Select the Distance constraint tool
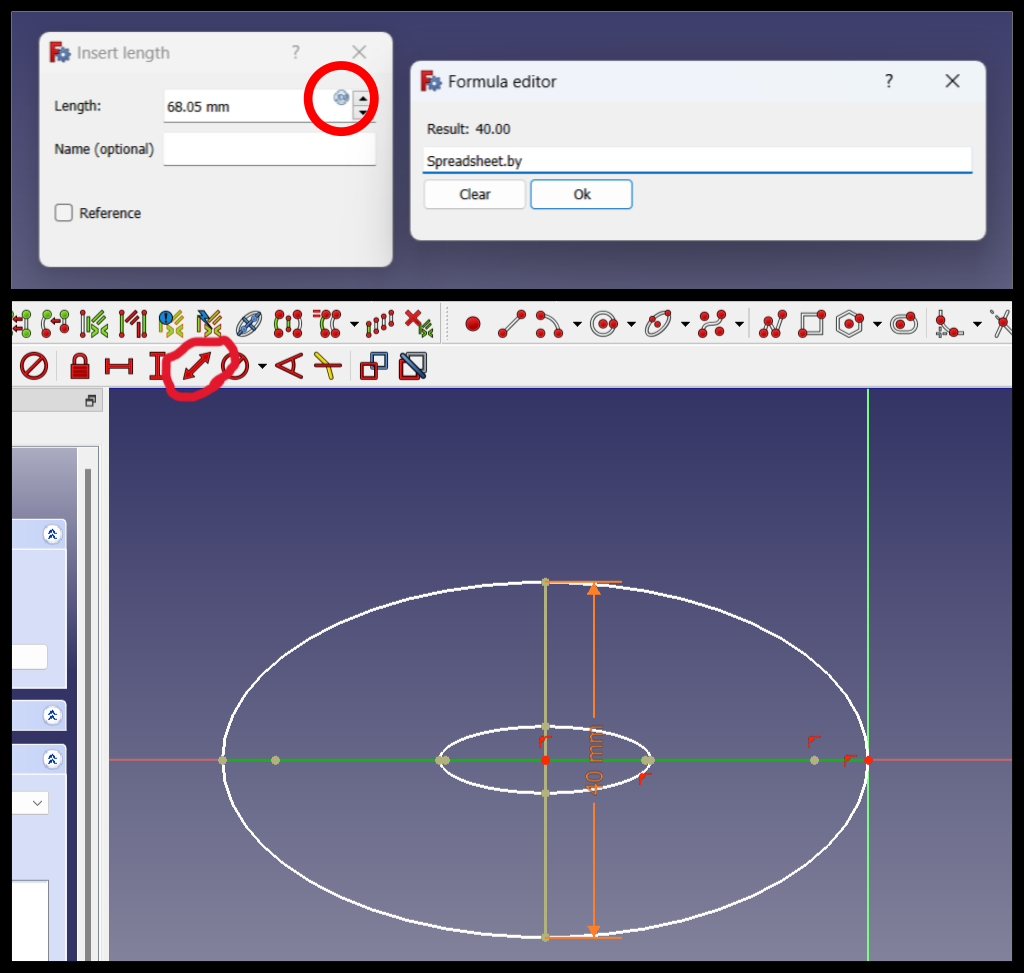The height and width of the screenshot is (973, 1024). [196, 365]
